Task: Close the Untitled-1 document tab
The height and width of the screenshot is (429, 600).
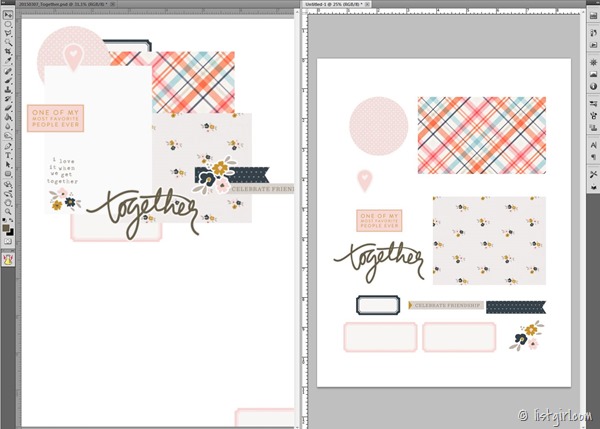Action: pyautogui.click(x=367, y=4)
